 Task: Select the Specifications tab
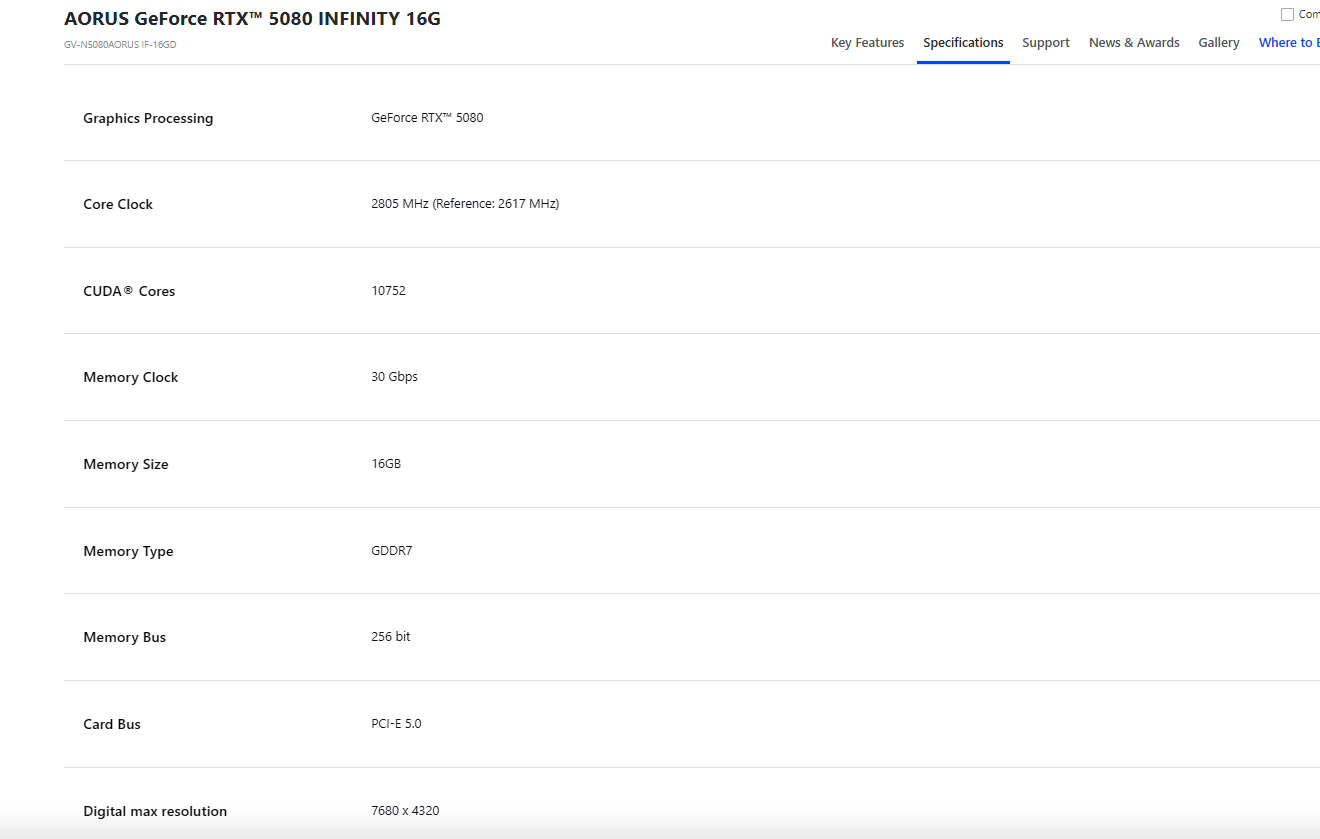[963, 43]
